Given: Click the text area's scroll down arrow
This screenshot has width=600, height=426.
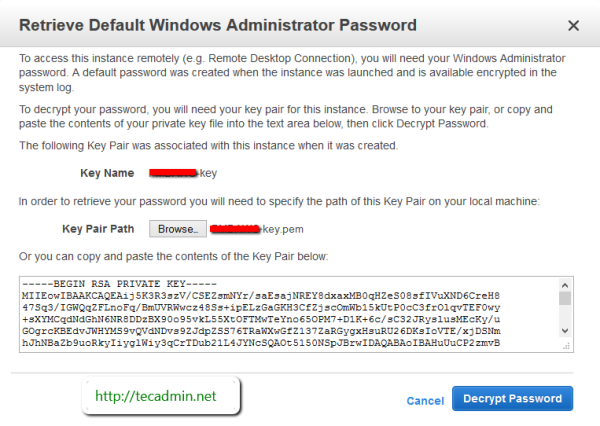Looking at the screenshot, I should [x=565, y=331].
